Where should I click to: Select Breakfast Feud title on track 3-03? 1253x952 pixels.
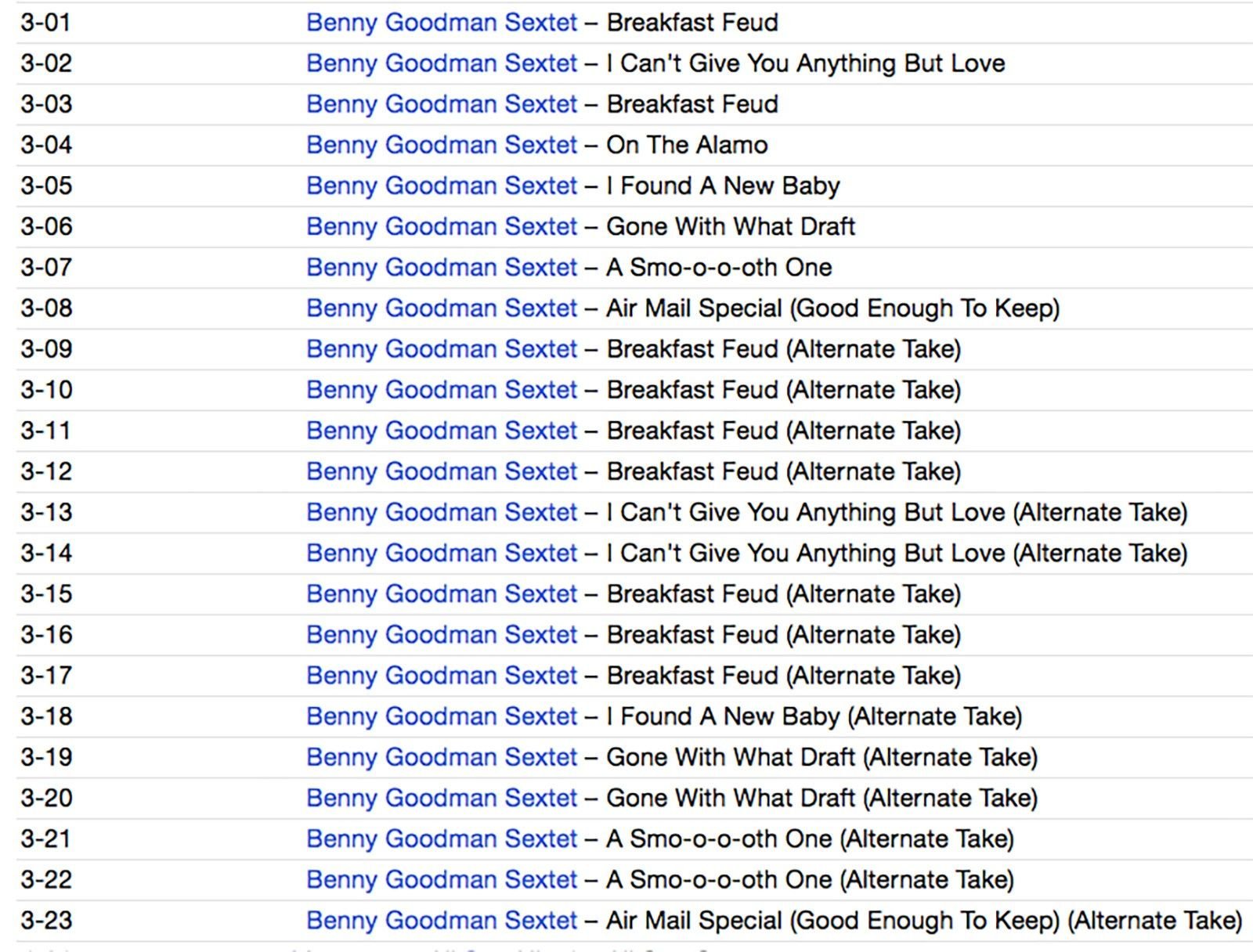tap(692, 104)
